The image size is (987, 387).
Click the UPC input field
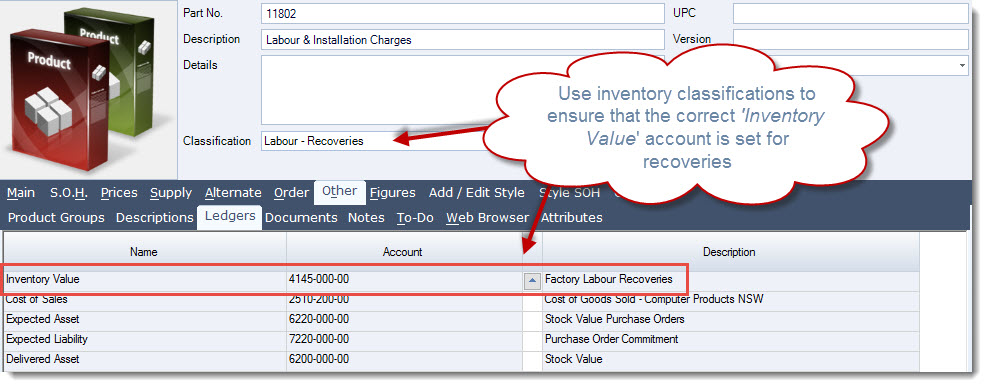(850, 13)
